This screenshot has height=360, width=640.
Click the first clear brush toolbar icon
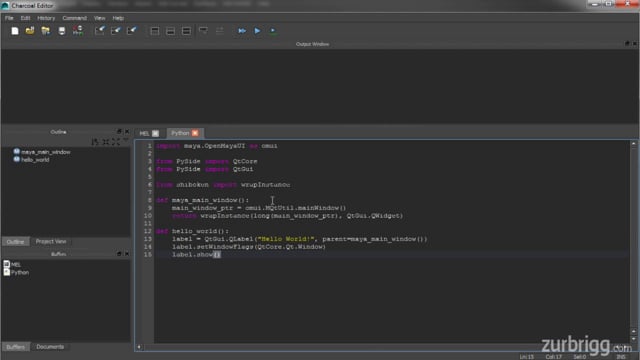100,31
